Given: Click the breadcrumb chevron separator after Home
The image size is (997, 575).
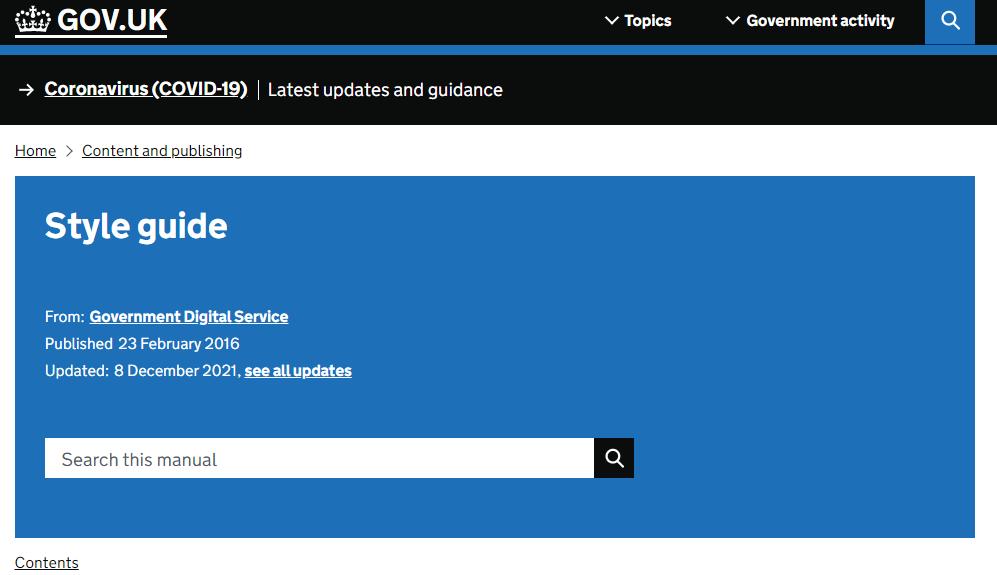Looking at the screenshot, I should pos(69,151).
